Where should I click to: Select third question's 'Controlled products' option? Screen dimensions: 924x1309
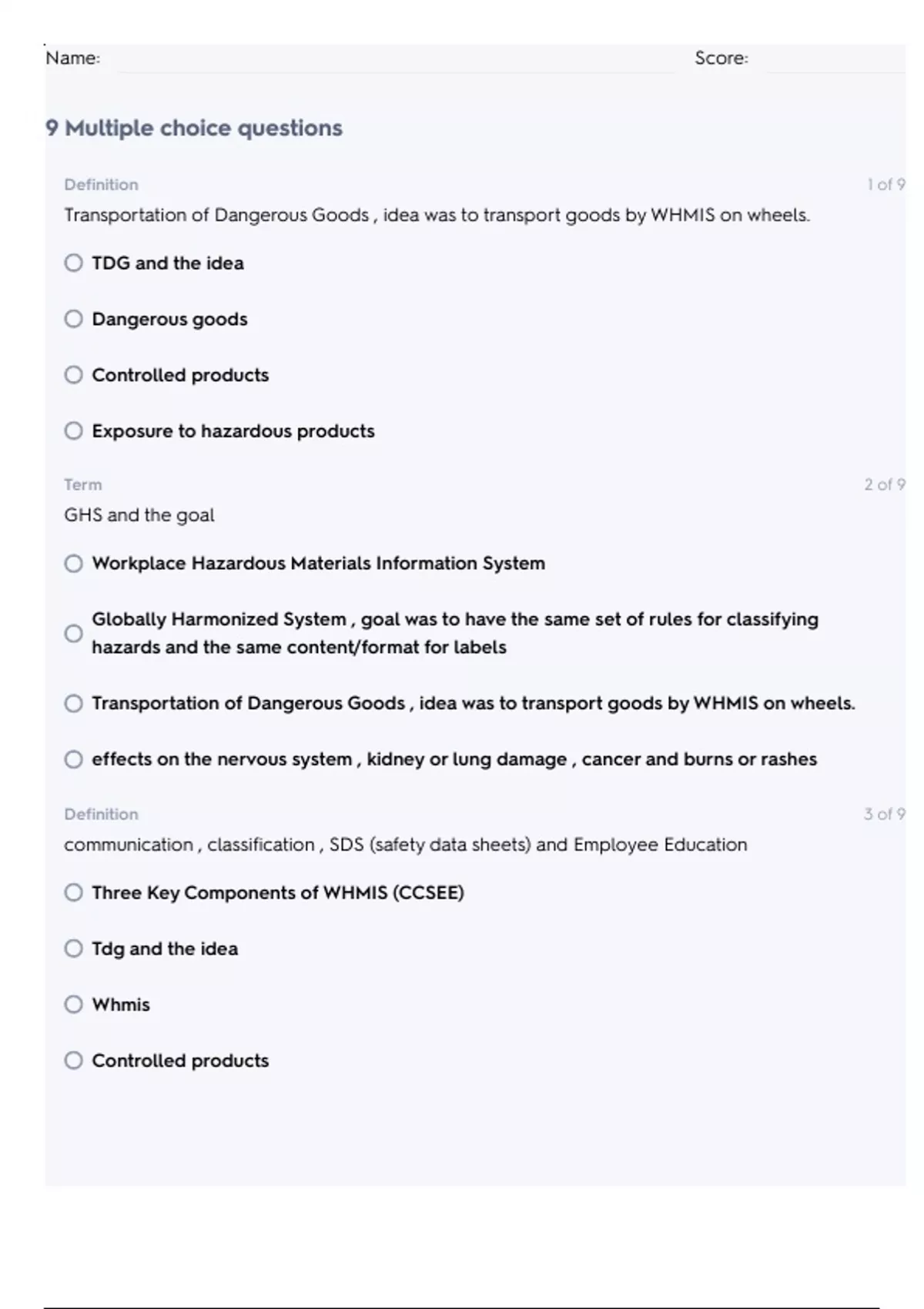[x=73, y=1060]
